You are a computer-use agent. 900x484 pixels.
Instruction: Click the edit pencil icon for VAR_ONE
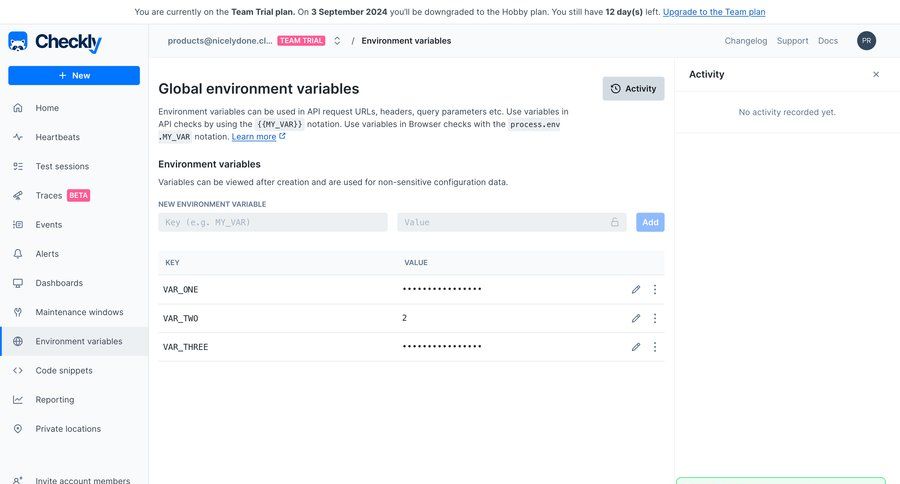(635, 289)
